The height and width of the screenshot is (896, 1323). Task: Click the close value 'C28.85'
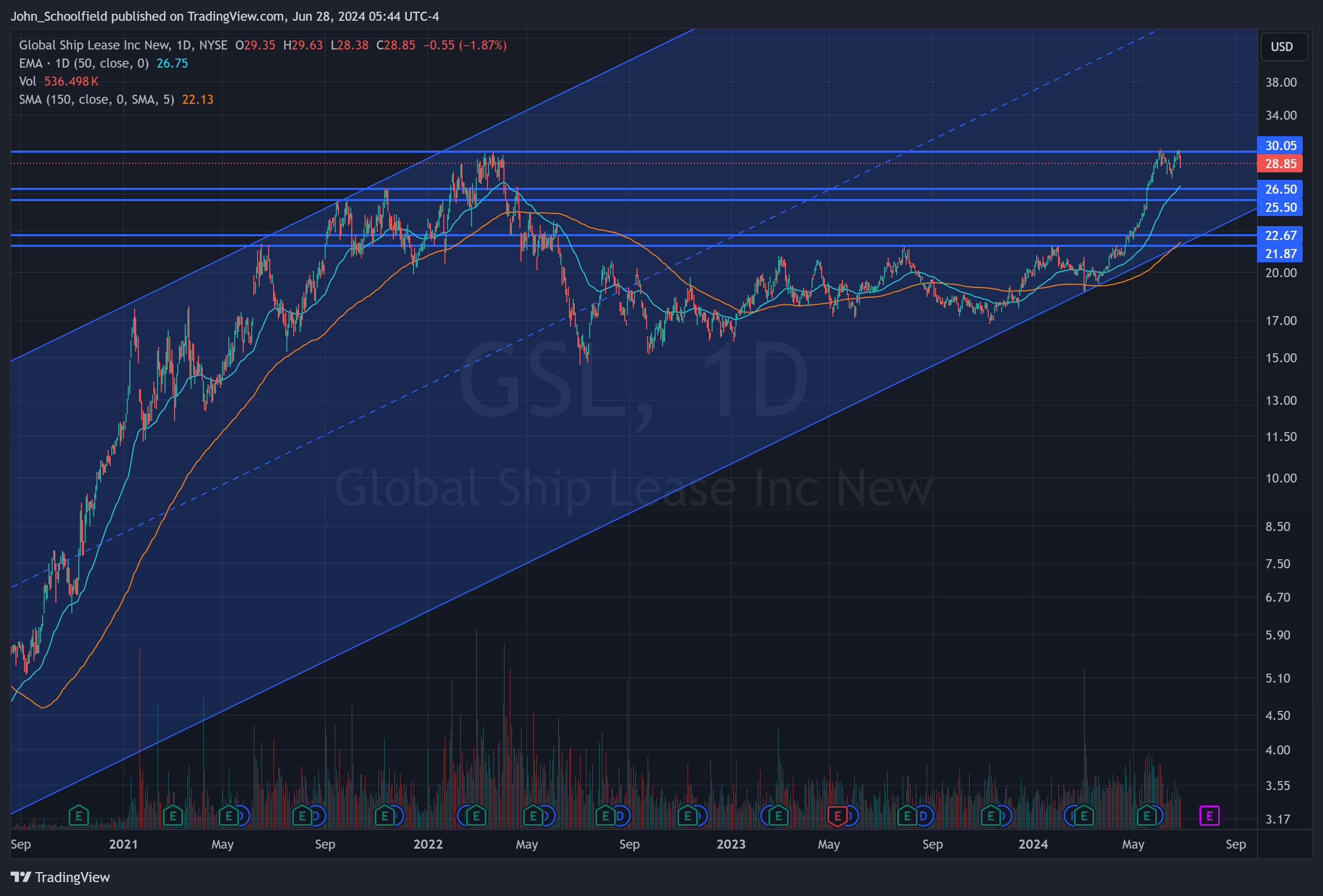tap(395, 45)
